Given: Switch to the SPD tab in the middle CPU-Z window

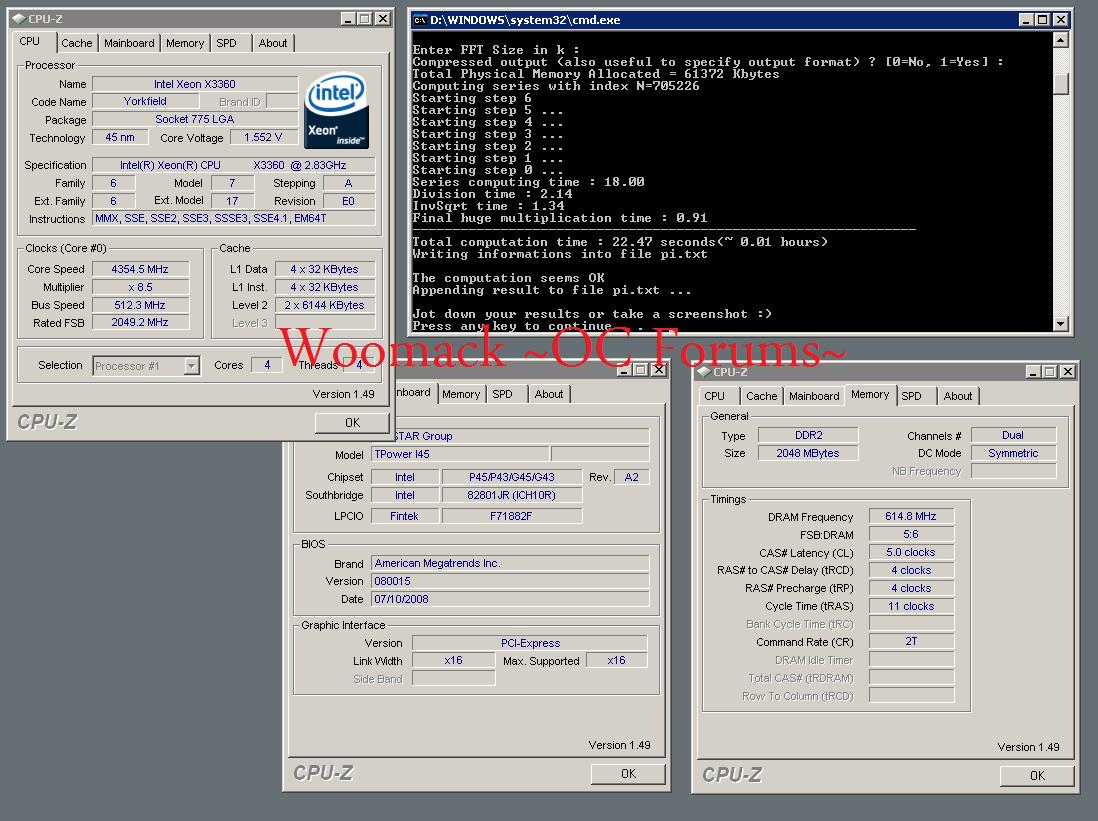Looking at the screenshot, I should point(502,394).
